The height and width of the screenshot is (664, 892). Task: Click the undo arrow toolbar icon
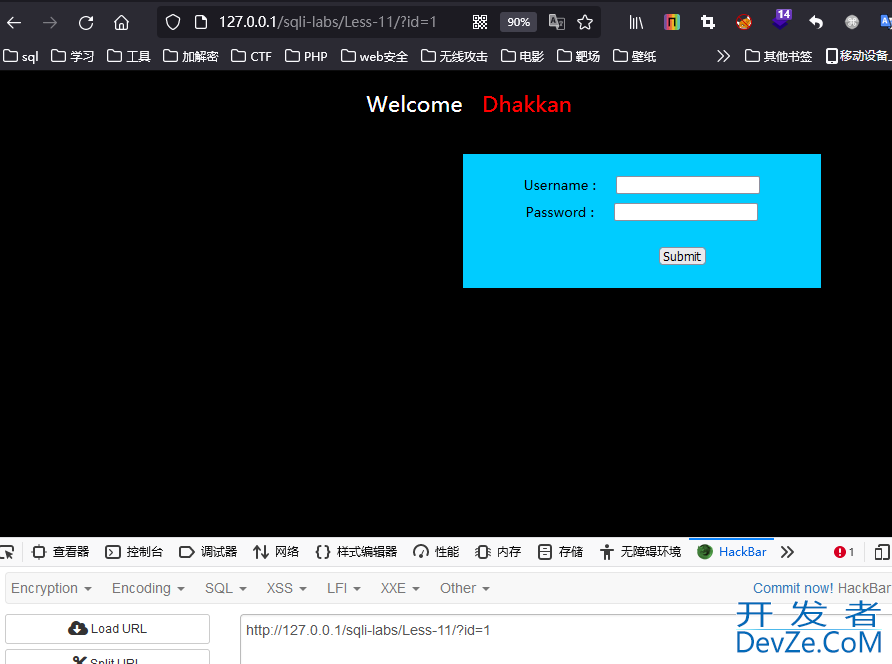coord(816,22)
